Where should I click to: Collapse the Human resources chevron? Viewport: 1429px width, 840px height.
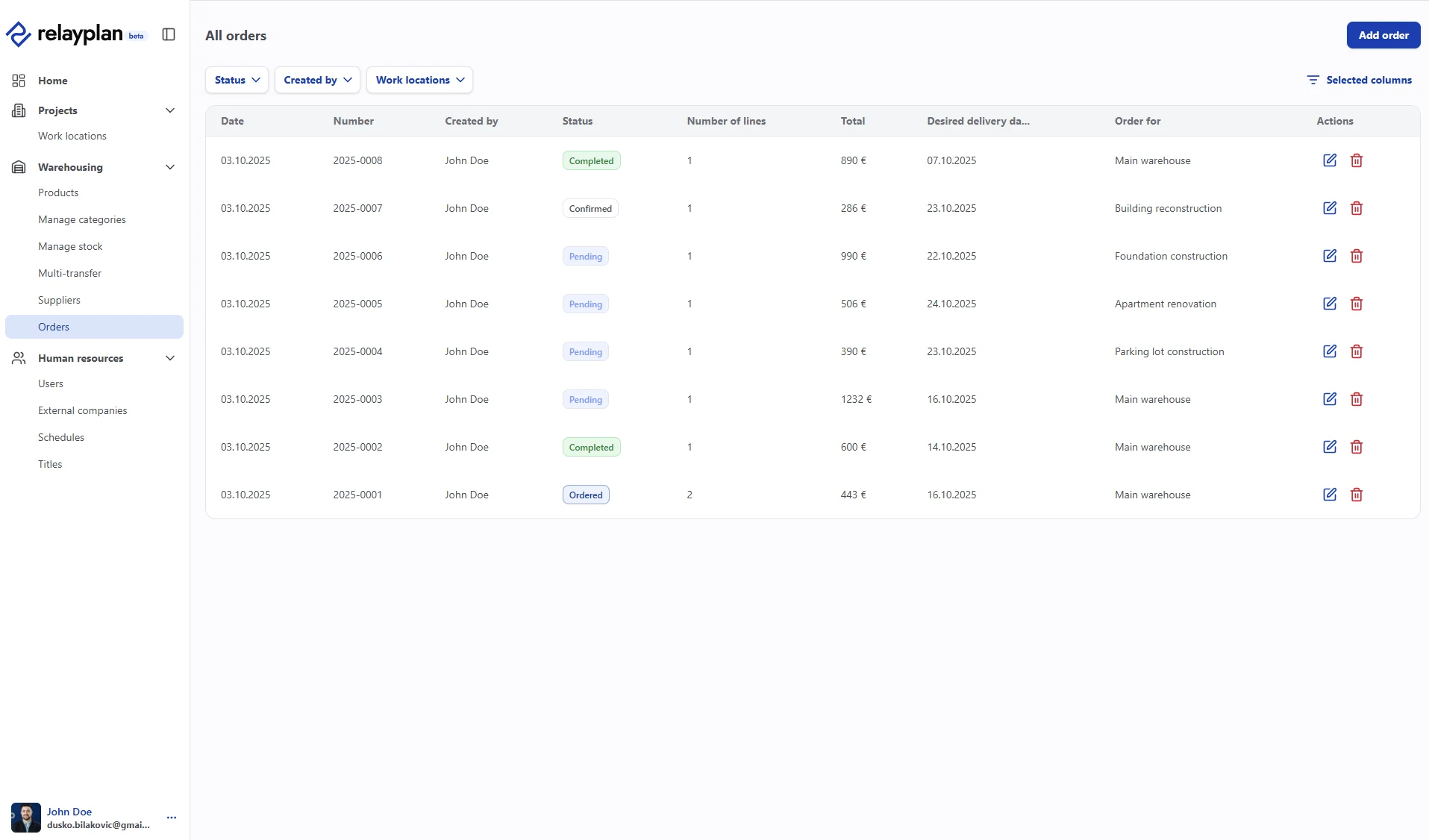click(x=170, y=358)
